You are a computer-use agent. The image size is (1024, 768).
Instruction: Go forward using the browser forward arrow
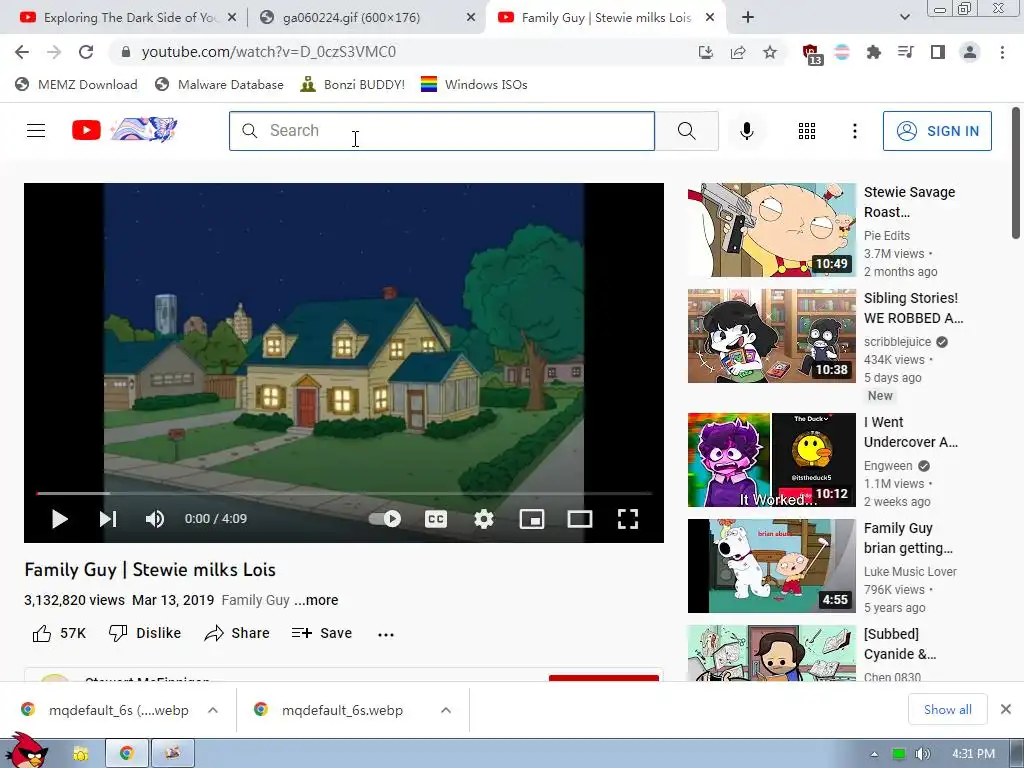point(54,52)
